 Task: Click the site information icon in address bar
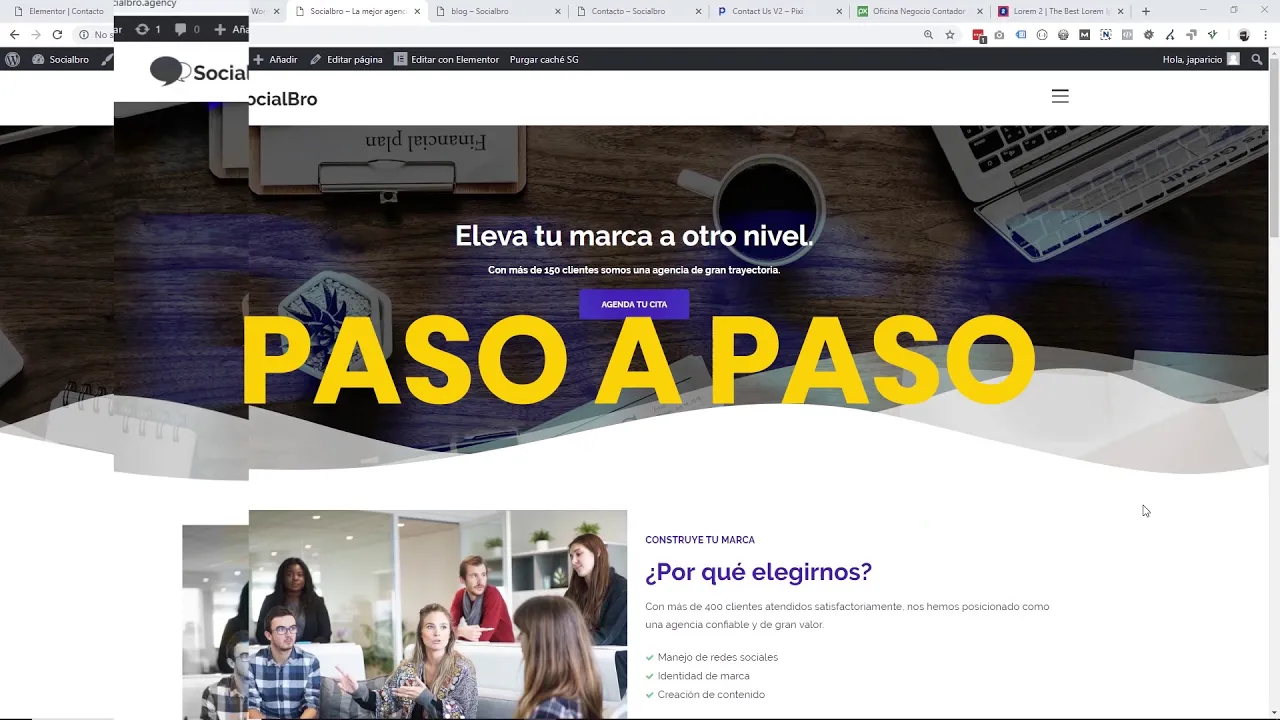pyautogui.click(x=84, y=34)
